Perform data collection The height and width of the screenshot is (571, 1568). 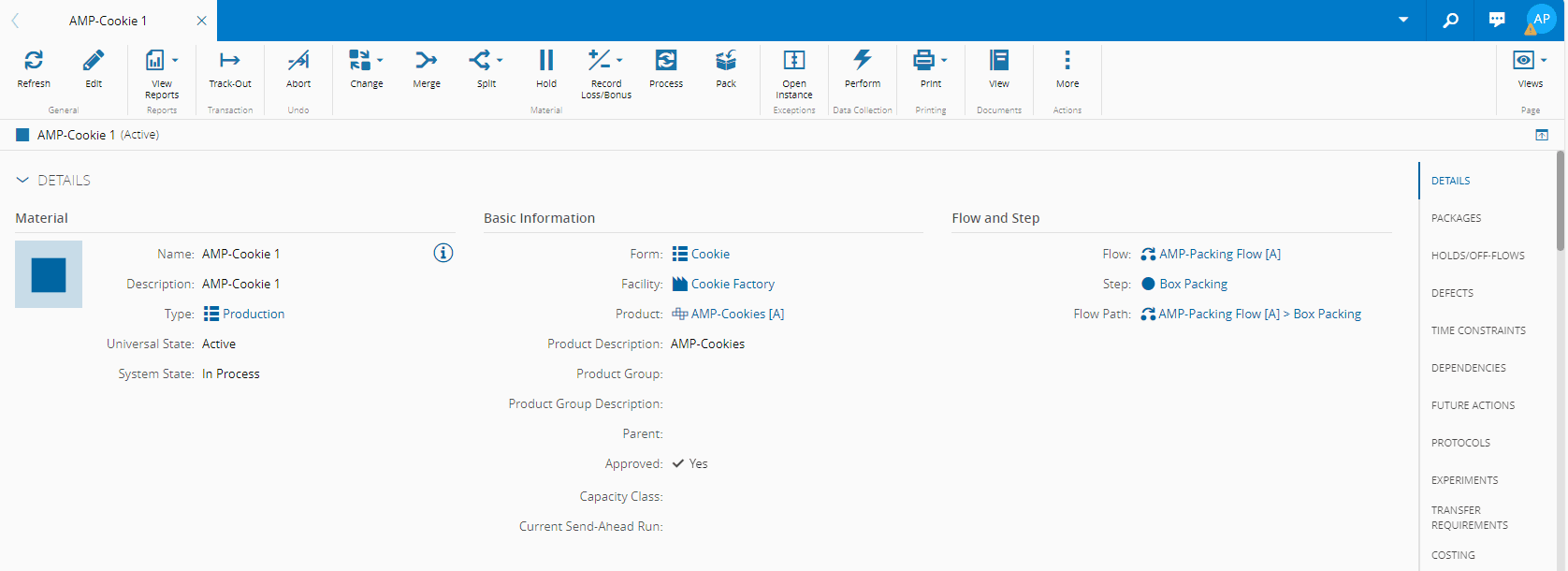tap(863, 62)
